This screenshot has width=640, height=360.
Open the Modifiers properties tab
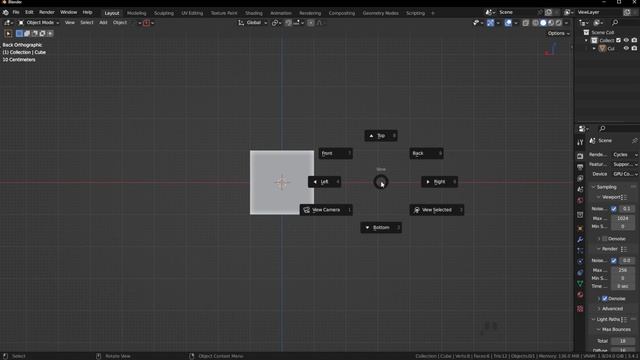(x=580, y=240)
